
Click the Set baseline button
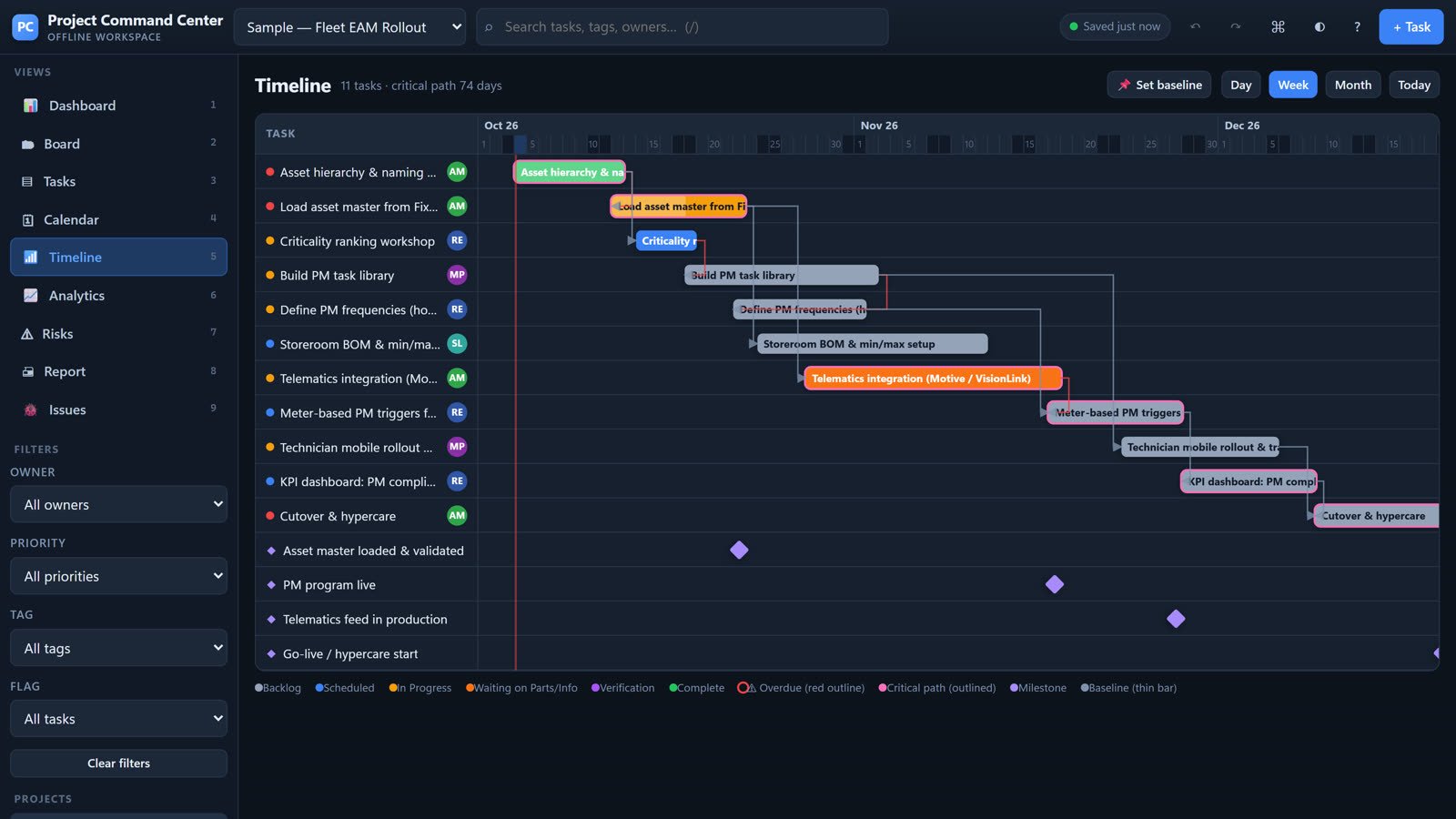[1158, 85]
